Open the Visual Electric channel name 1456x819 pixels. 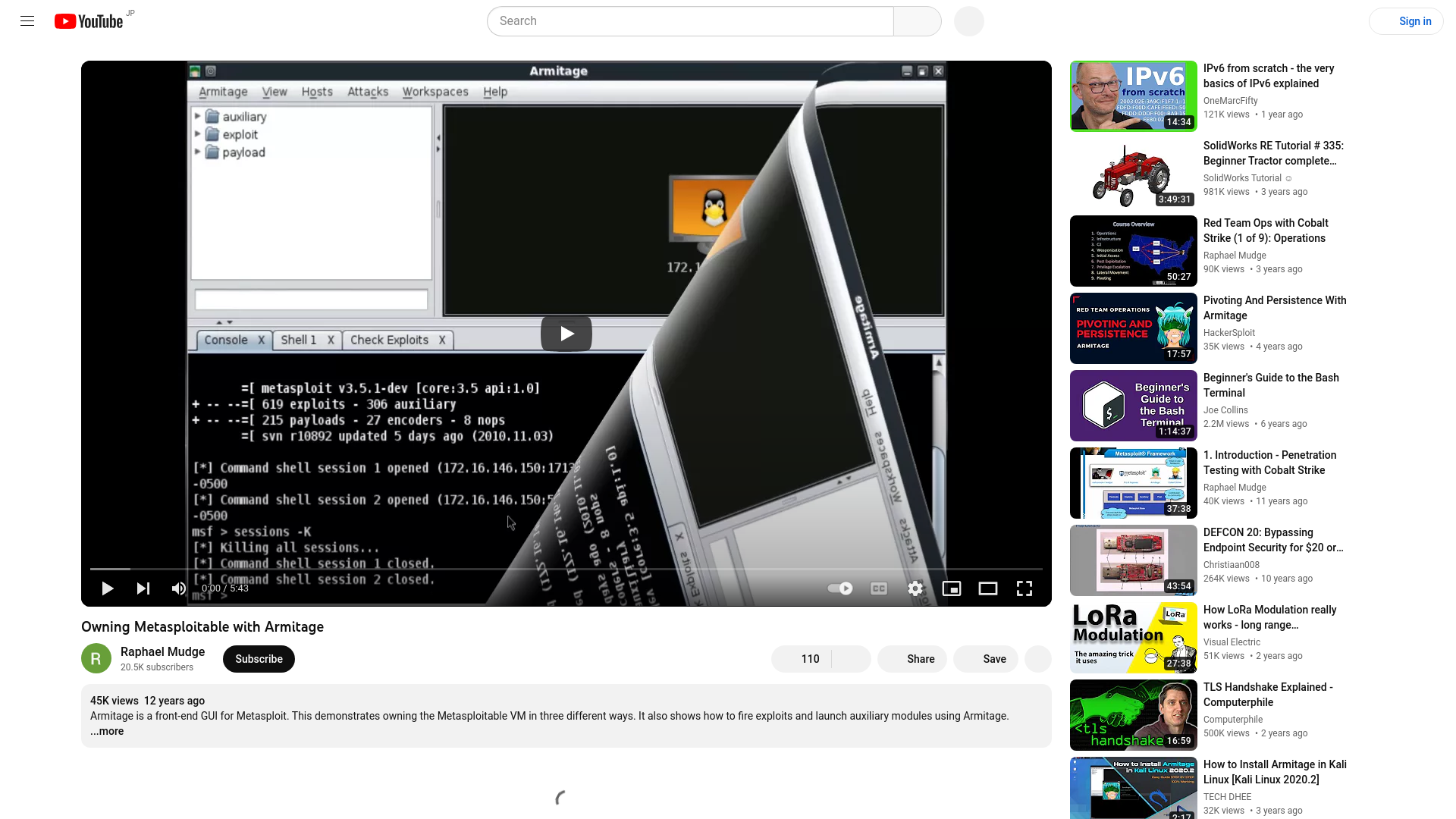1231,642
